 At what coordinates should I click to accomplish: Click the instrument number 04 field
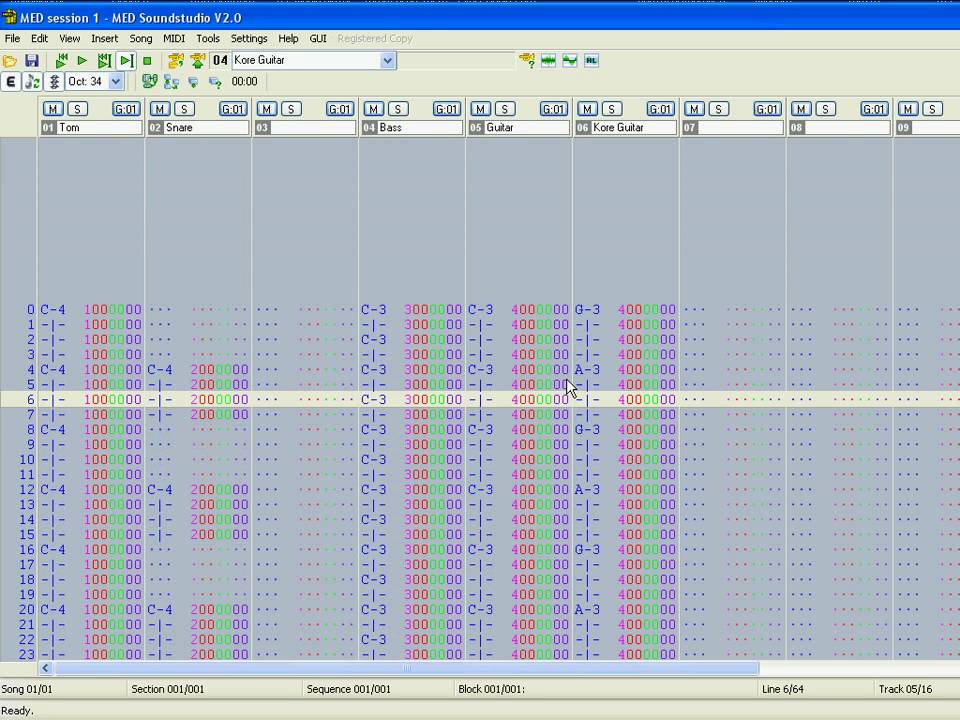pos(220,60)
